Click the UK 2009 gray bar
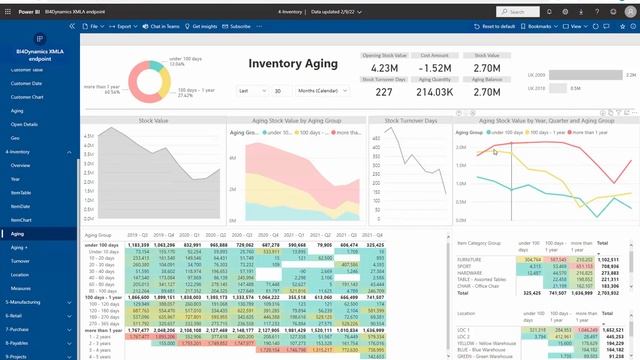This screenshot has width=640, height=360. 586,75
